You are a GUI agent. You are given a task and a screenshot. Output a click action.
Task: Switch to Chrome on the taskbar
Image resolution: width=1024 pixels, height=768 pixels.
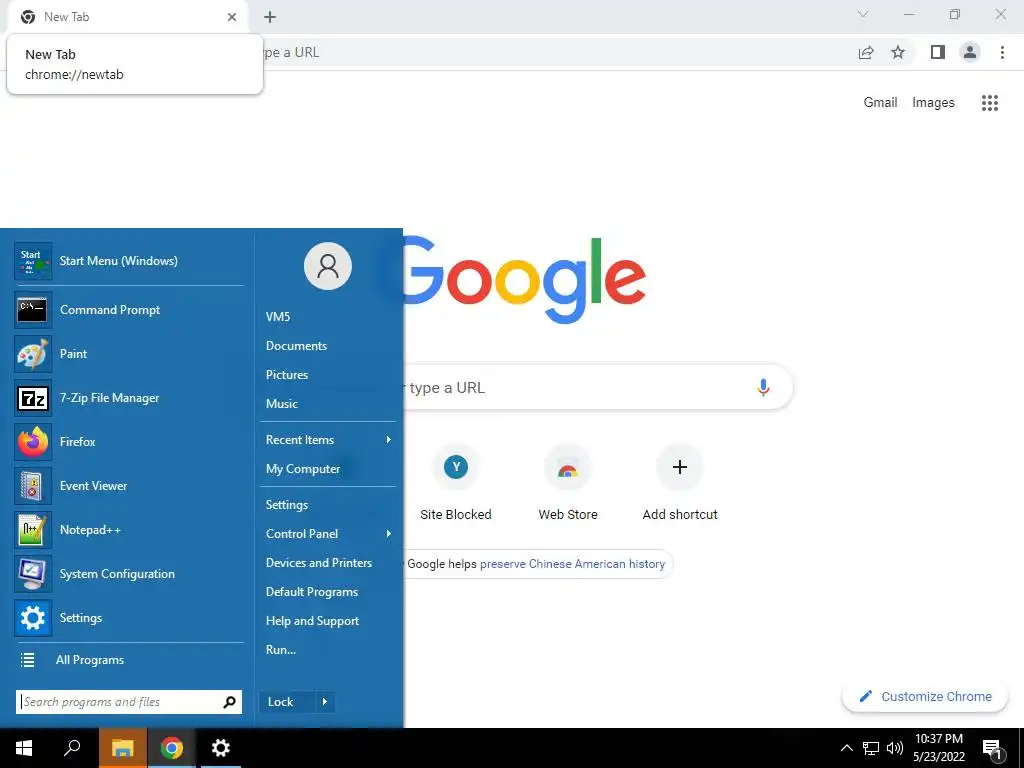click(172, 748)
